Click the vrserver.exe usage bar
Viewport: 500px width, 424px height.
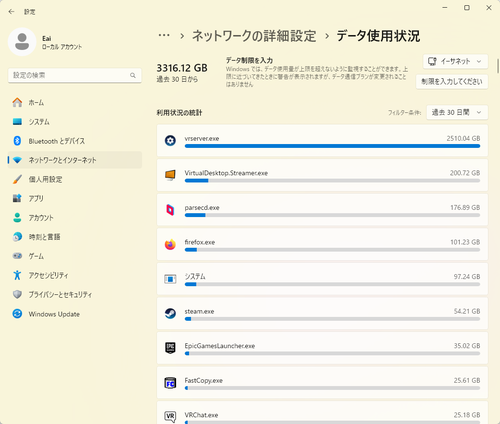coord(332,146)
